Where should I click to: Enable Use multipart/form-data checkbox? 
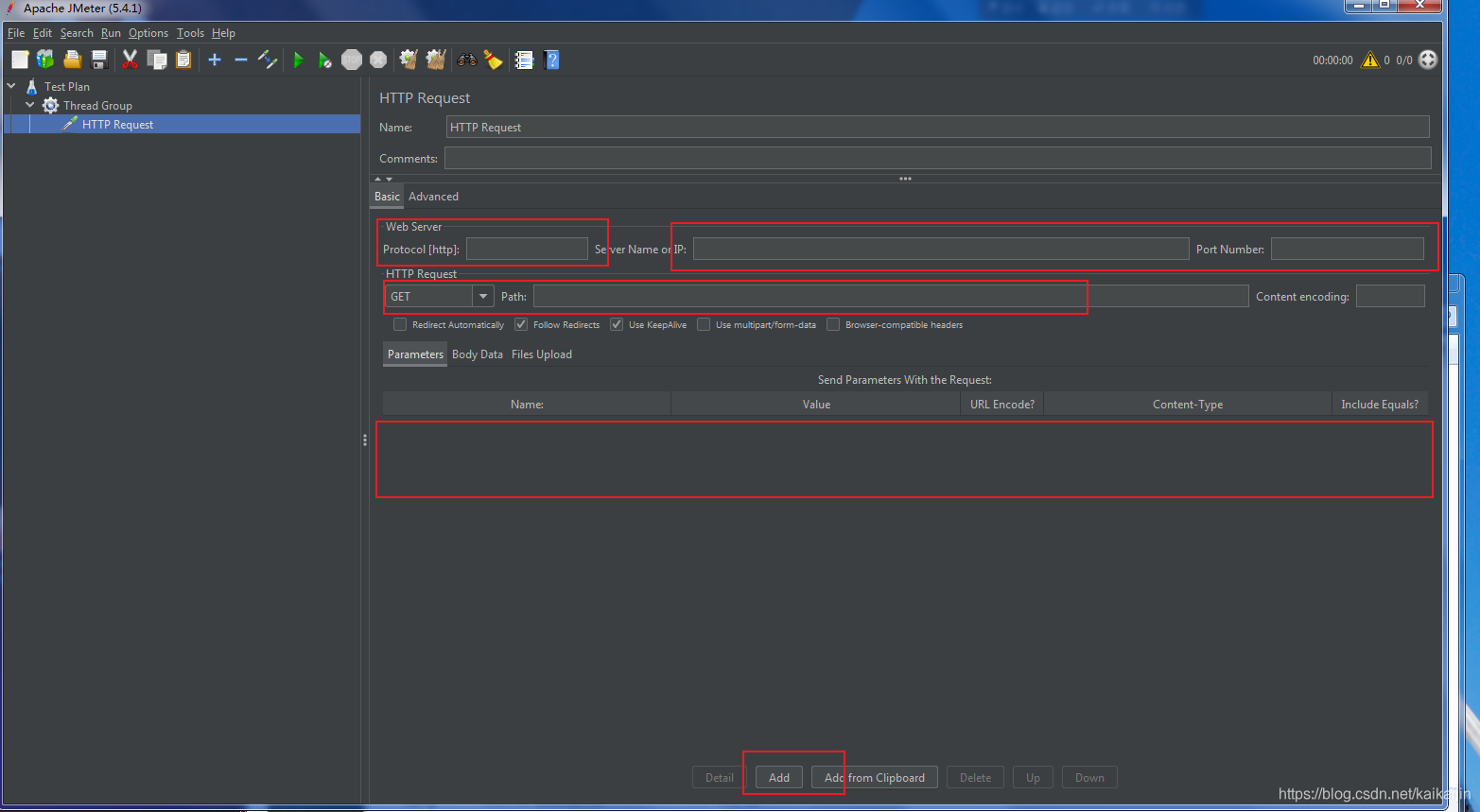pos(704,324)
